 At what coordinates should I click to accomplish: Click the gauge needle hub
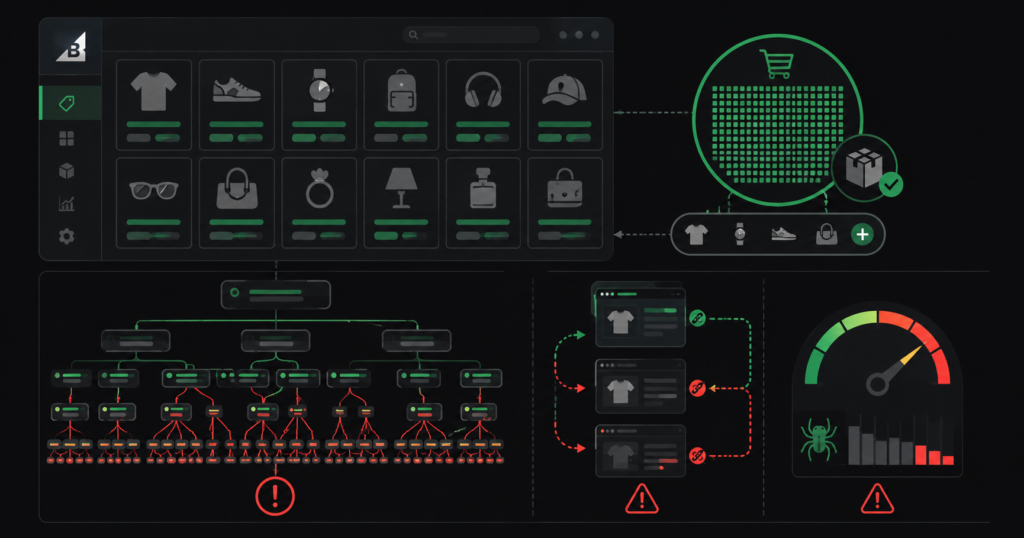876,384
